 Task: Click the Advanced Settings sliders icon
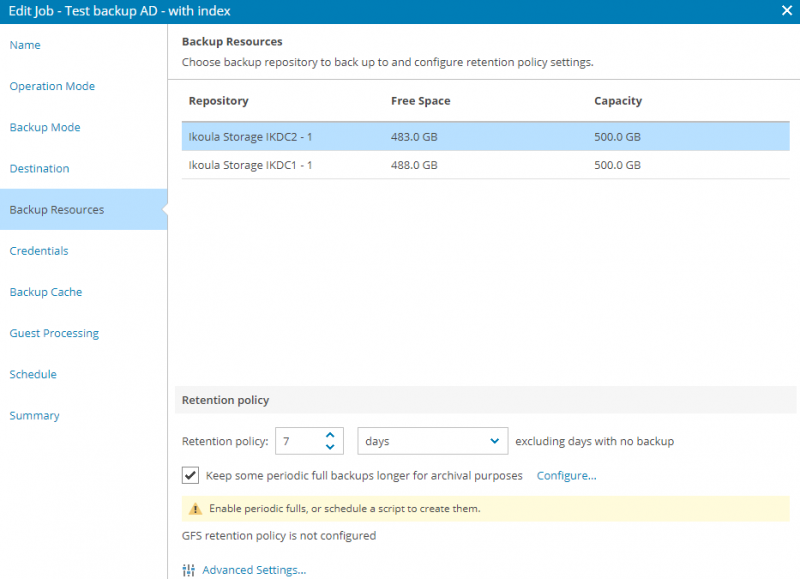point(188,570)
